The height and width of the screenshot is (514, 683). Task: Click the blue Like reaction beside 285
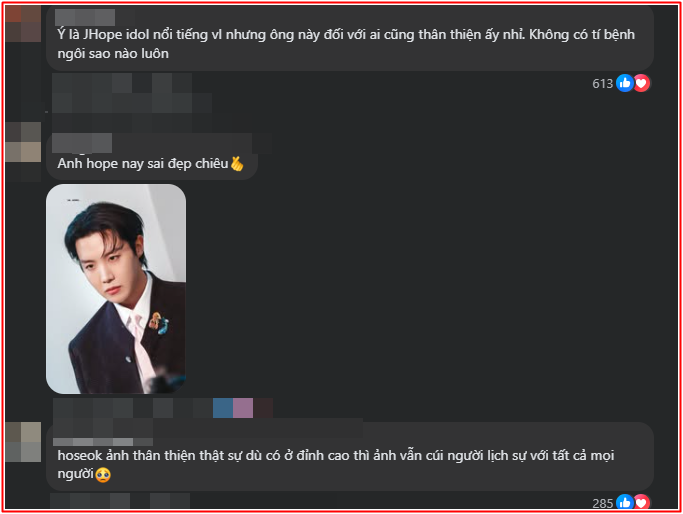point(625,502)
